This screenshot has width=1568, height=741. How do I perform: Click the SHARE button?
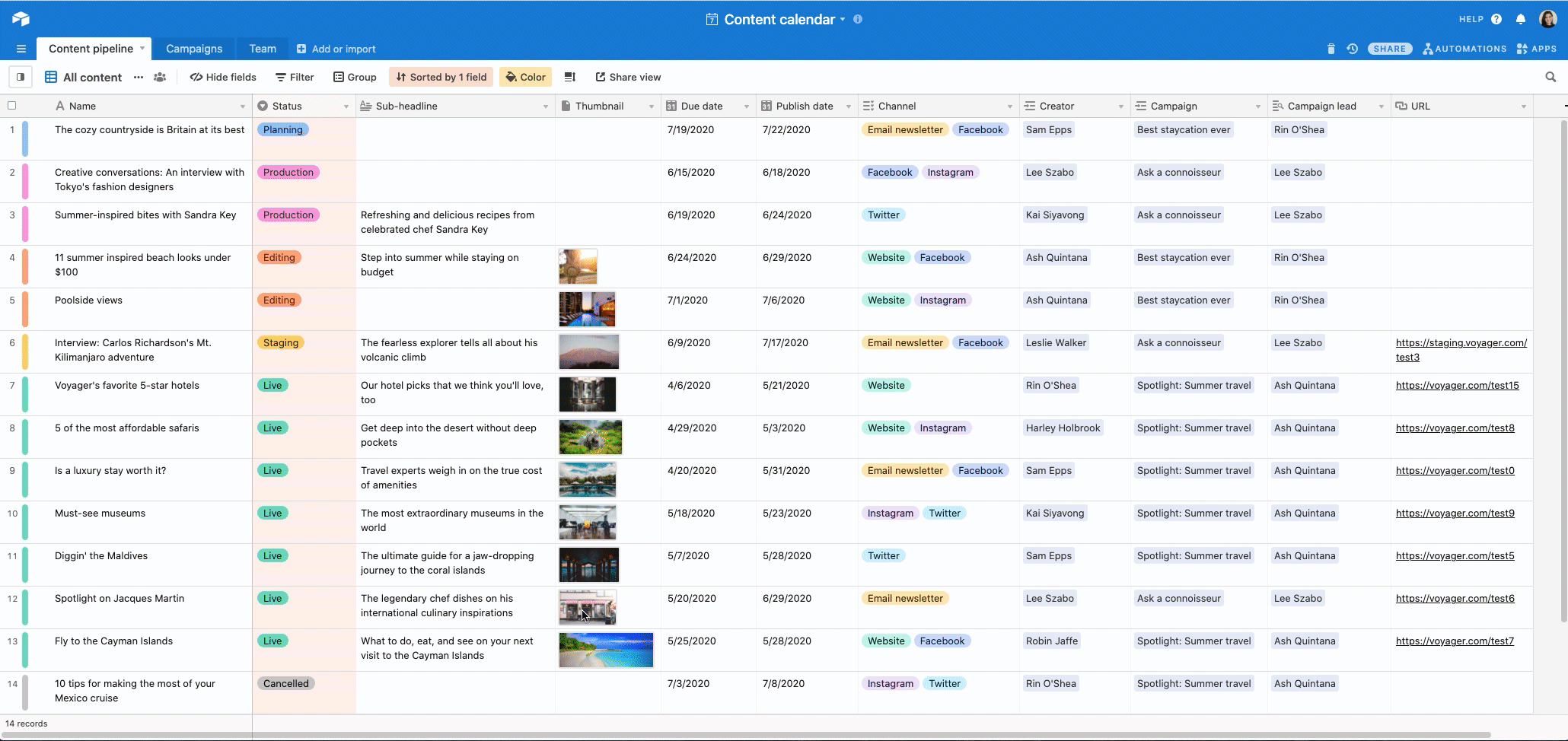pos(1390,49)
